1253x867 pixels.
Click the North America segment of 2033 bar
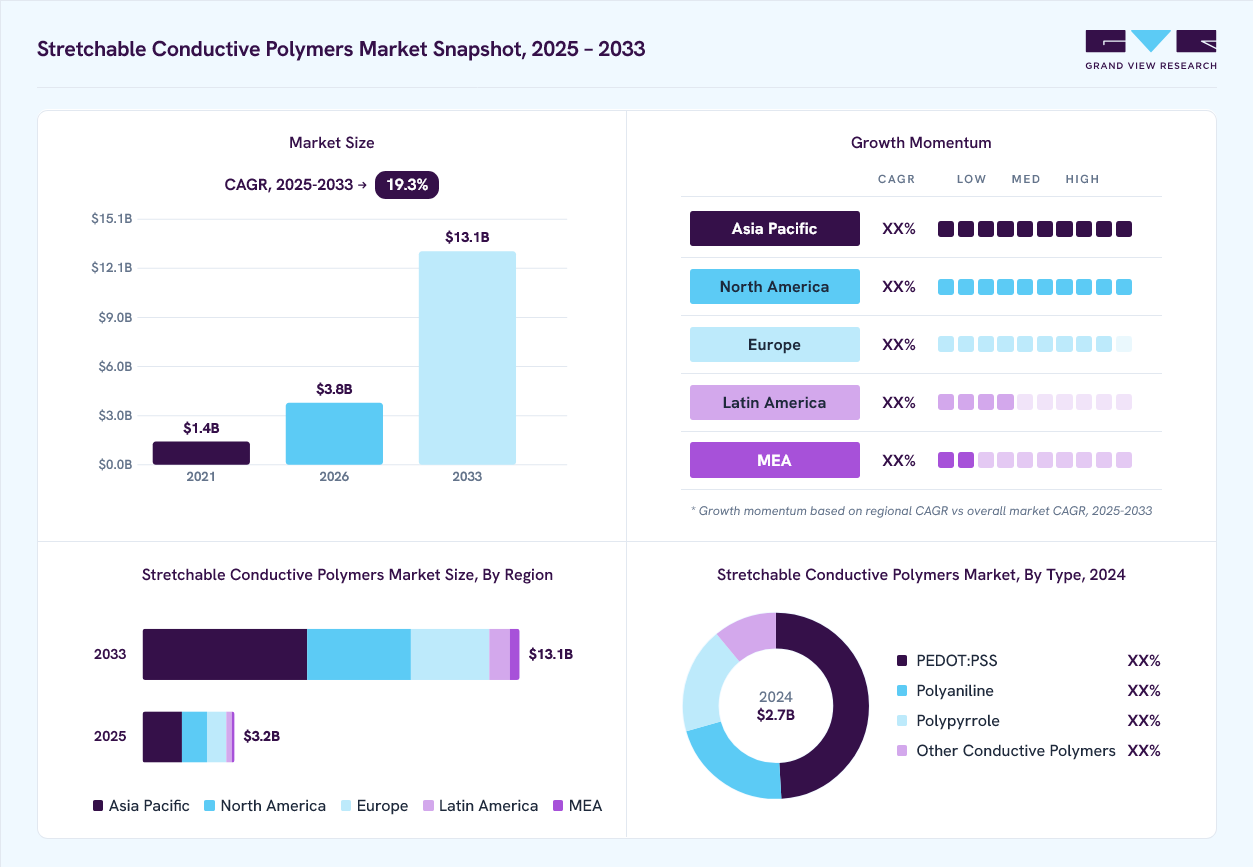tap(359, 654)
